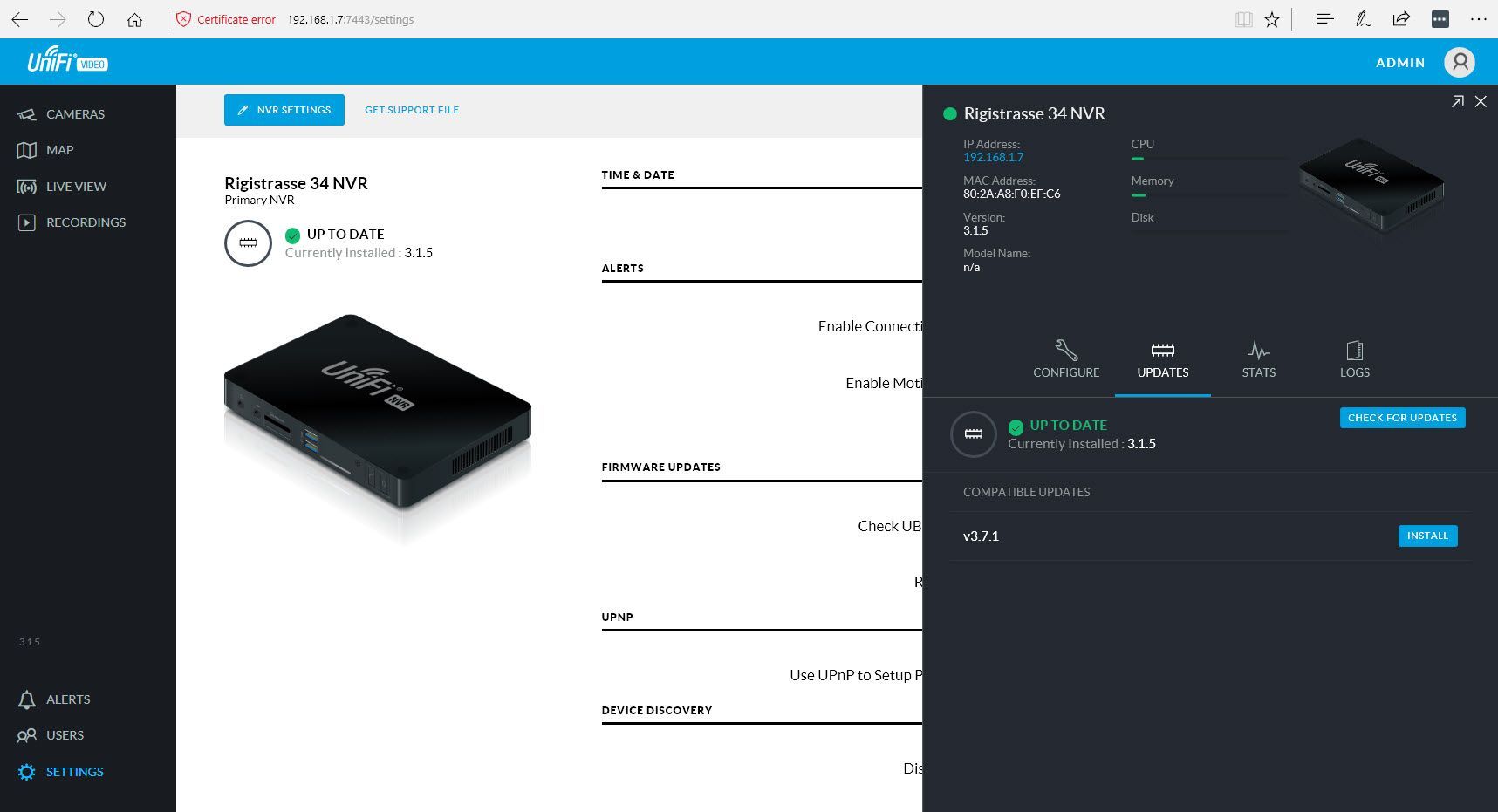Image resolution: width=1498 pixels, height=812 pixels.
Task: Click Check for Updates button
Action: click(x=1402, y=418)
